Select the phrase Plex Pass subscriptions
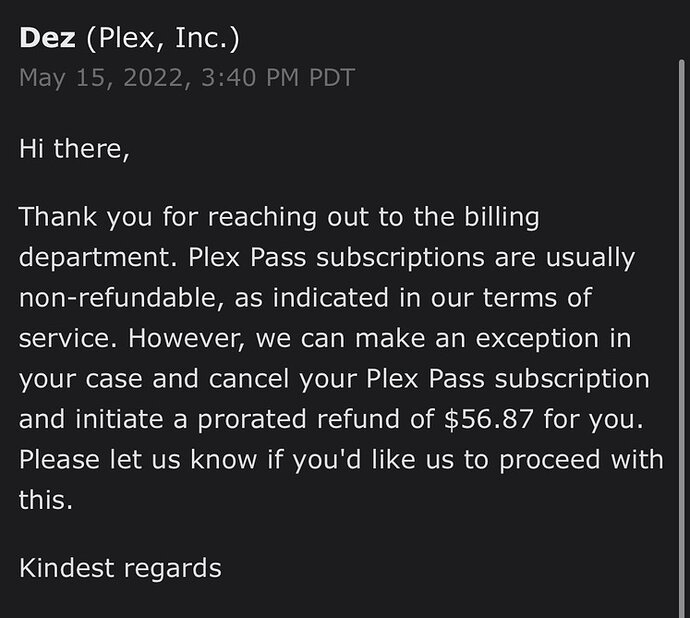Screen dimensions: 690x618 tap(337, 258)
